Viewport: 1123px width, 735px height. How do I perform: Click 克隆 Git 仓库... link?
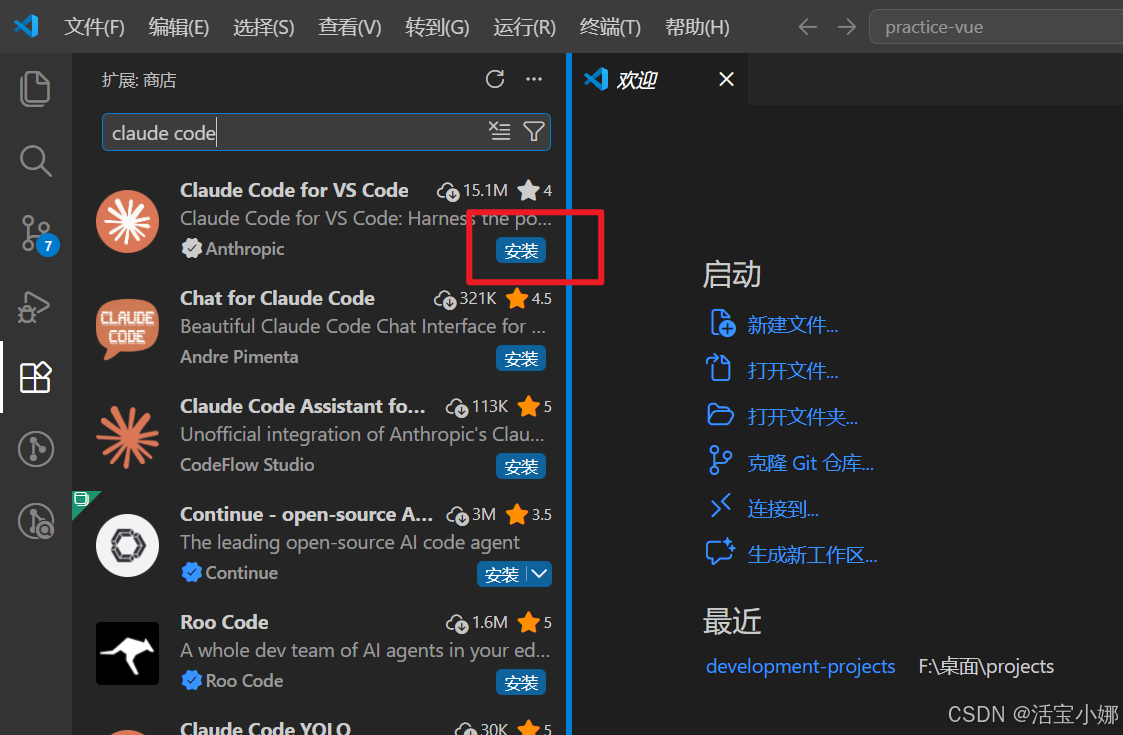click(x=811, y=463)
